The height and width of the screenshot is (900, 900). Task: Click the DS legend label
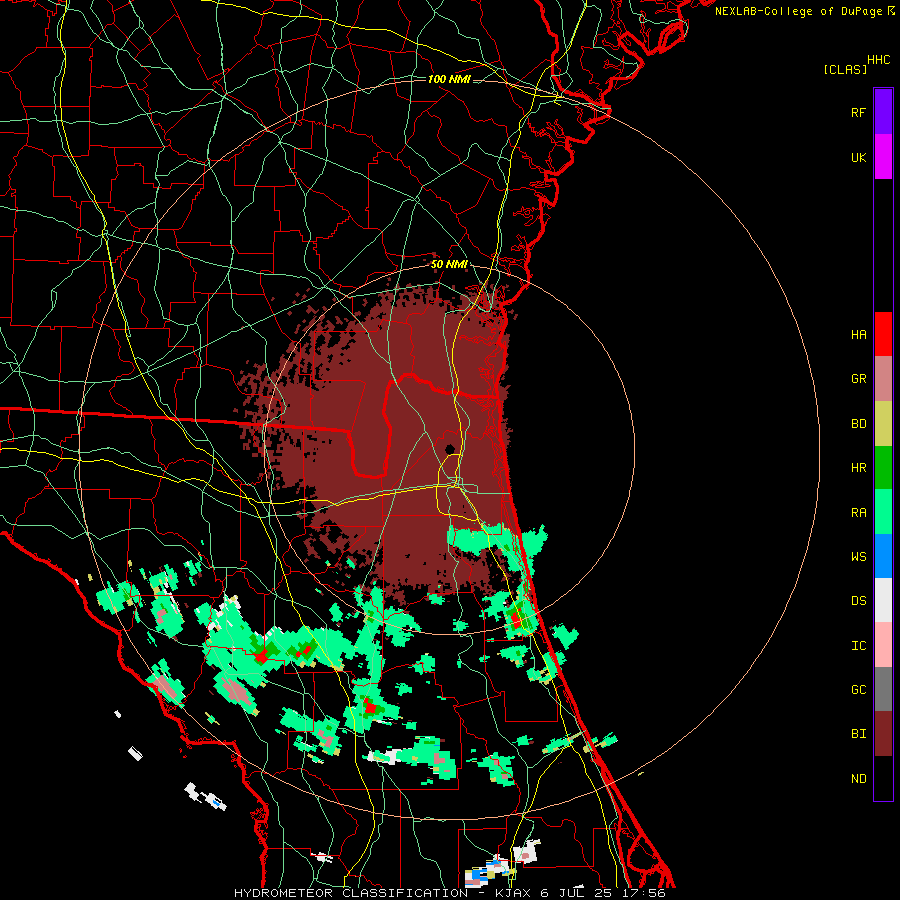(858, 601)
